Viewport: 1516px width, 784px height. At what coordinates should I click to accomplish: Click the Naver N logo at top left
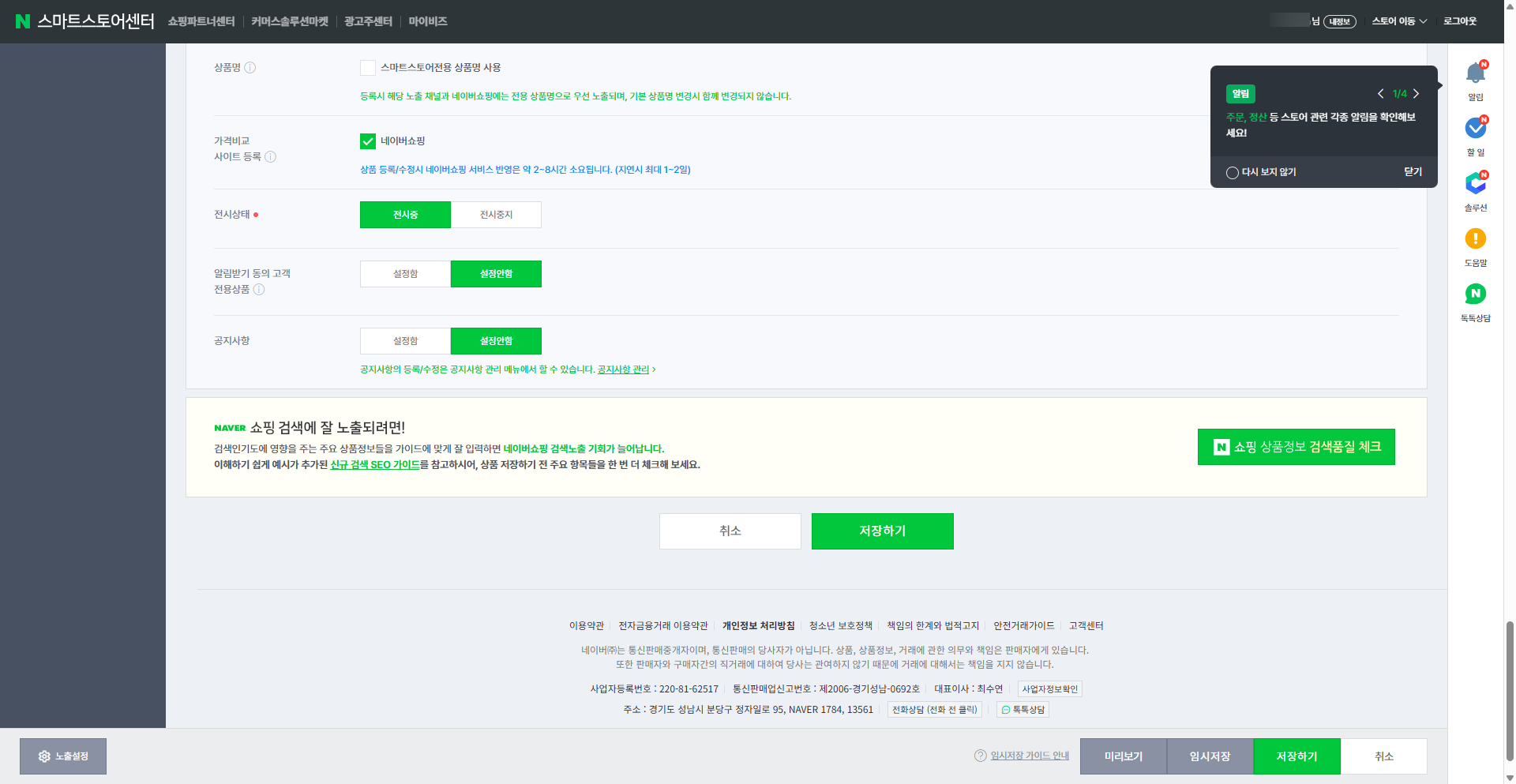pos(23,21)
